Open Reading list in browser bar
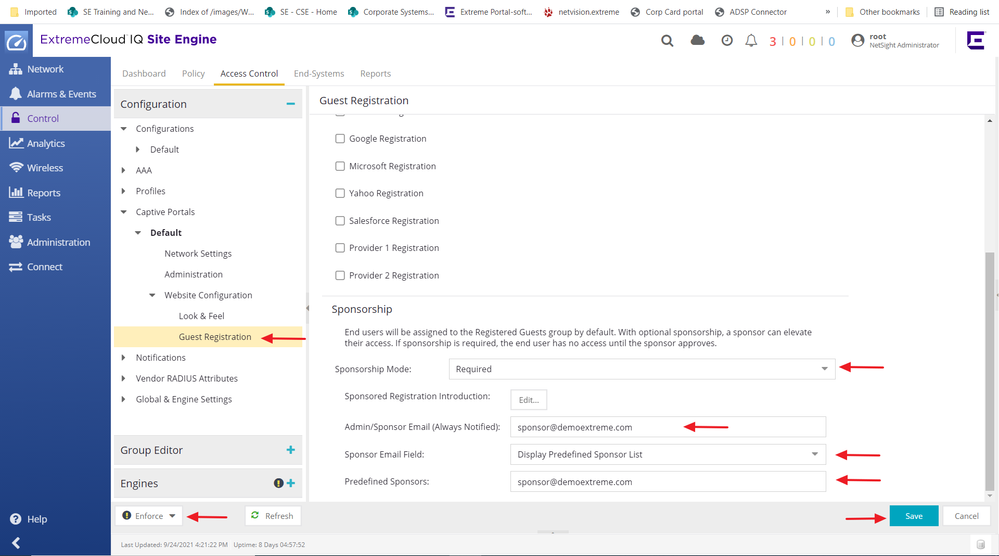The height and width of the screenshot is (556, 999). pos(962,11)
